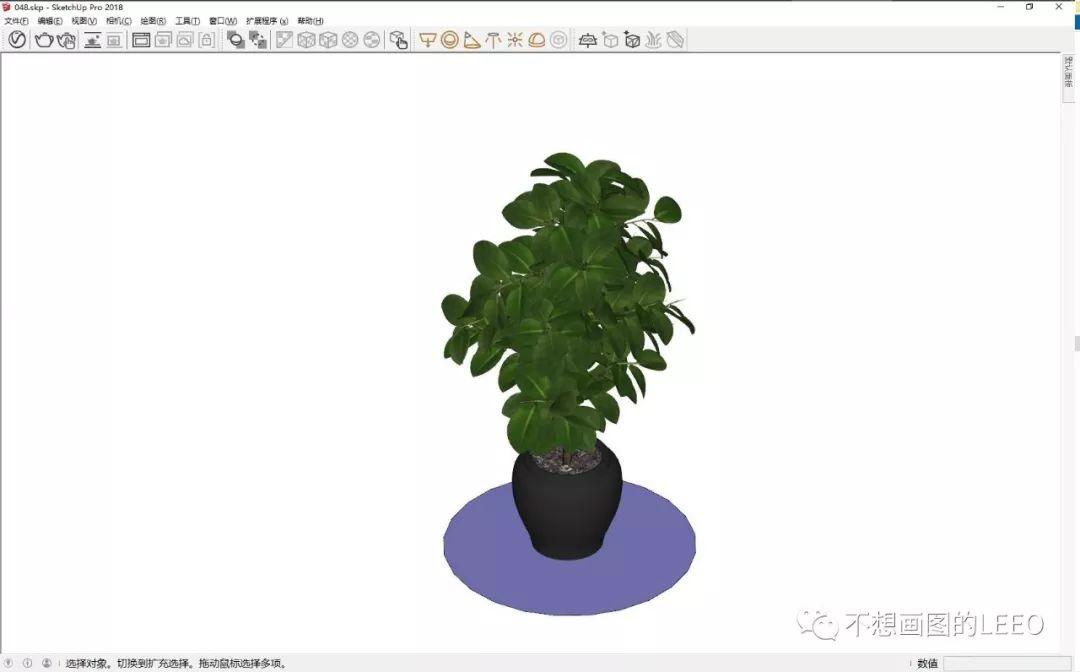Apply tri-planar projection (world) cube icon
The height and width of the screenshot is (672, 1080).
(306, 40)
